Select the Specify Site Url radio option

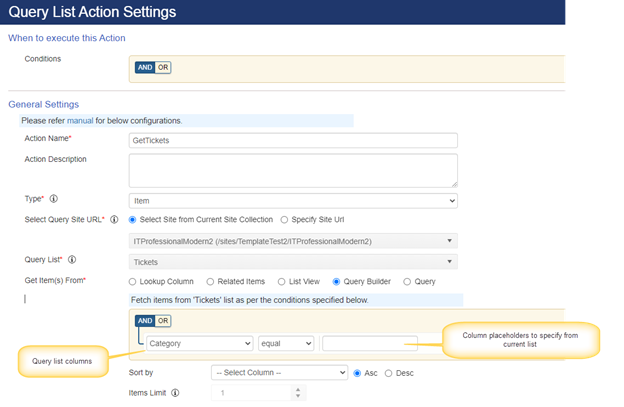point(284,220)
